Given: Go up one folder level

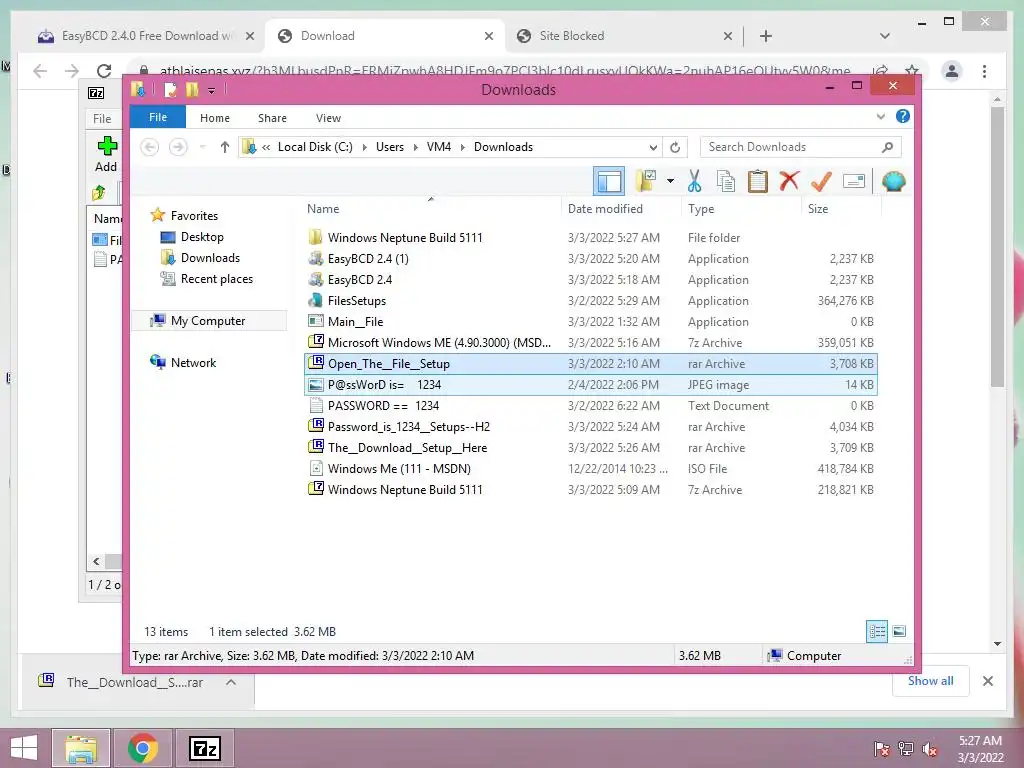Looking at the screenshot, I should tap(225, 147).
